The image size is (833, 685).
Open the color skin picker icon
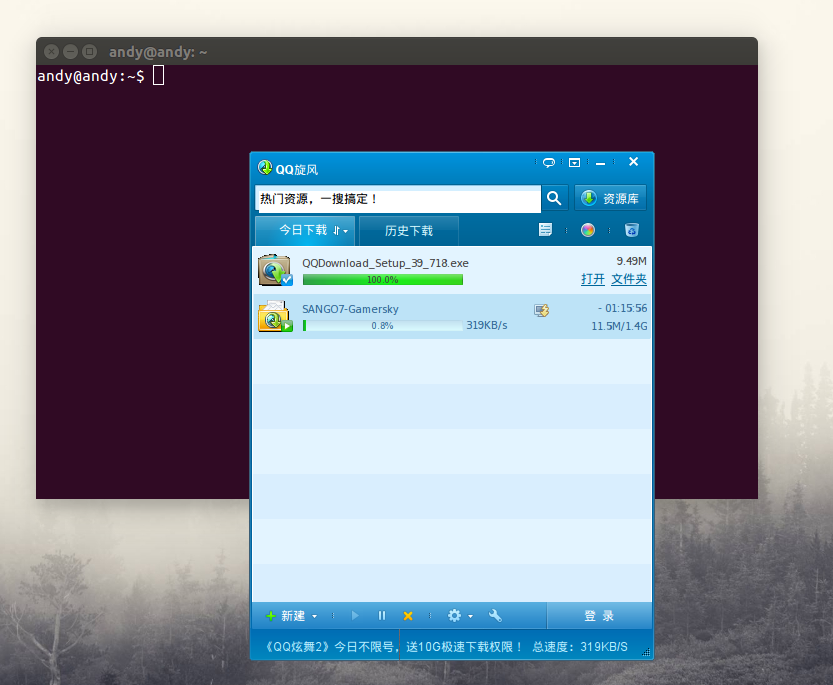click(588, 230)
